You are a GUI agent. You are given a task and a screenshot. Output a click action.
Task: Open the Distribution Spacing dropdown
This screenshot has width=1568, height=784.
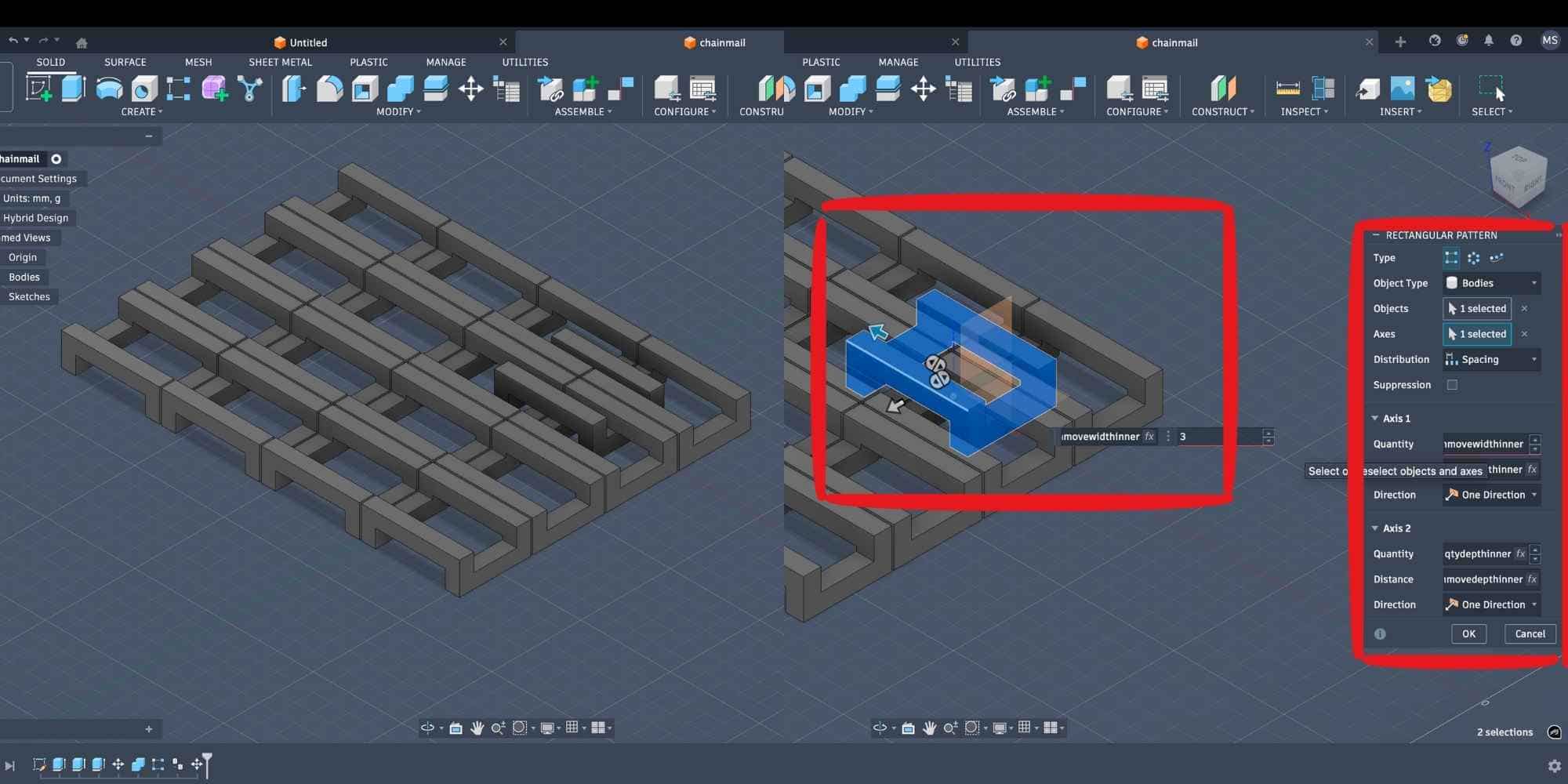click(1492, 360)
